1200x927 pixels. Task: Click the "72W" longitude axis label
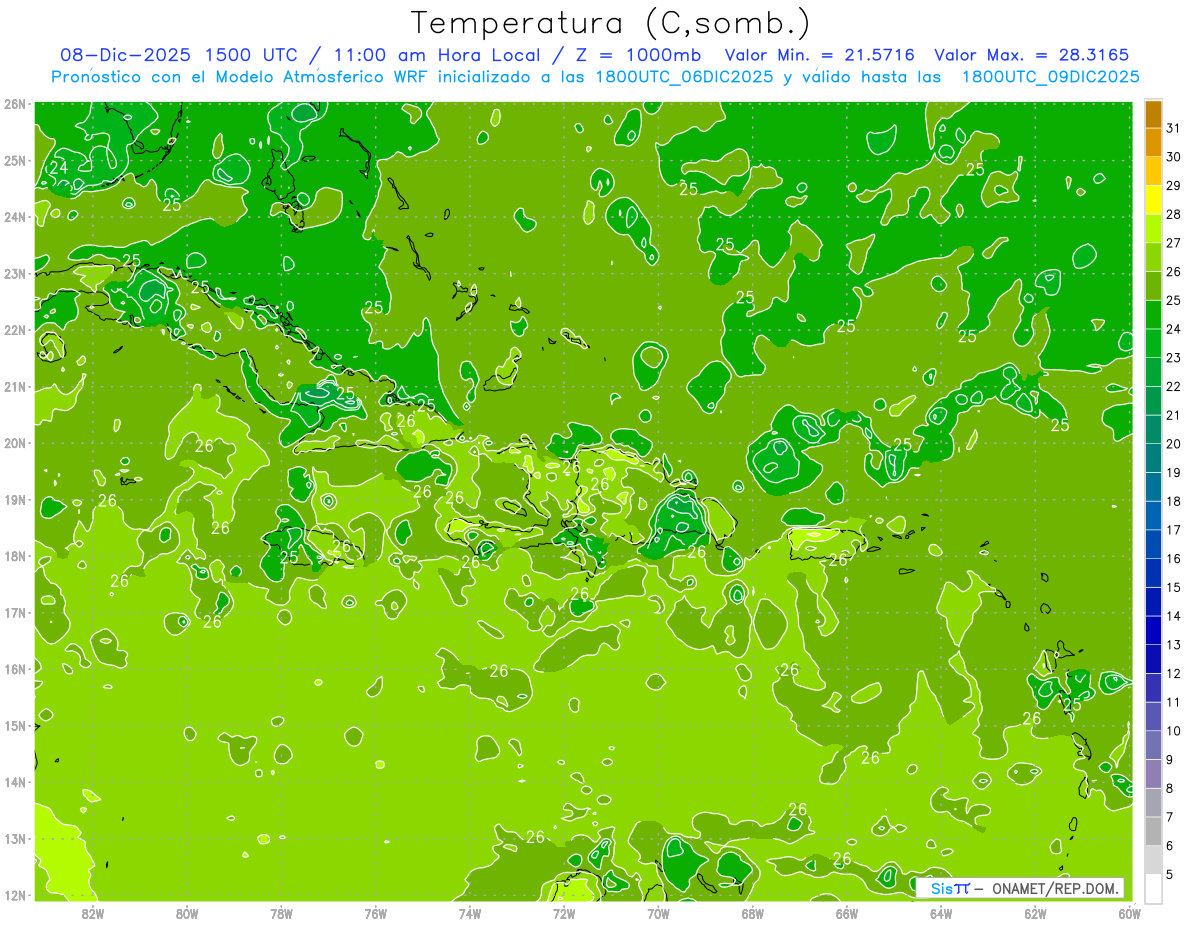tap(564, 913)
